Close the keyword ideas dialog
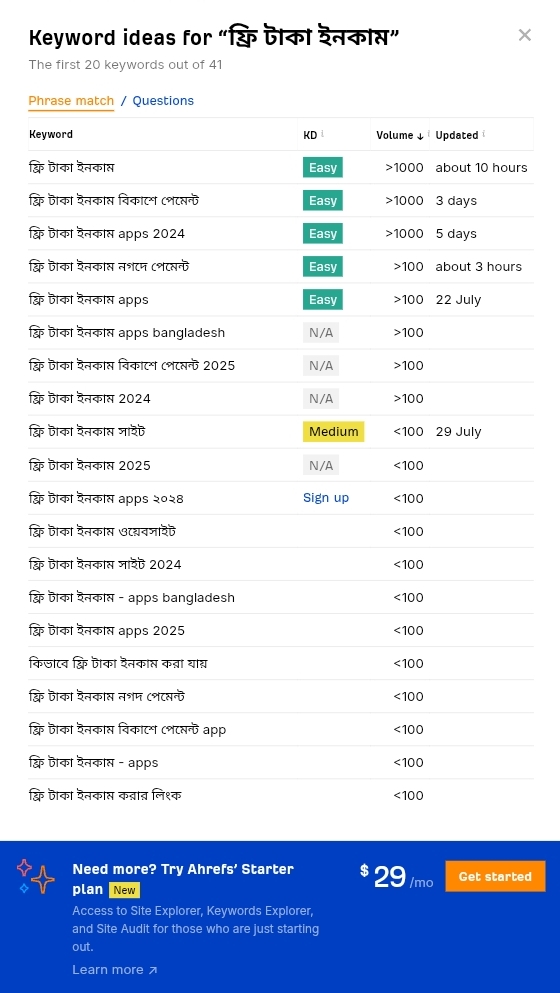The image size is (560, 993). point(525,35)
